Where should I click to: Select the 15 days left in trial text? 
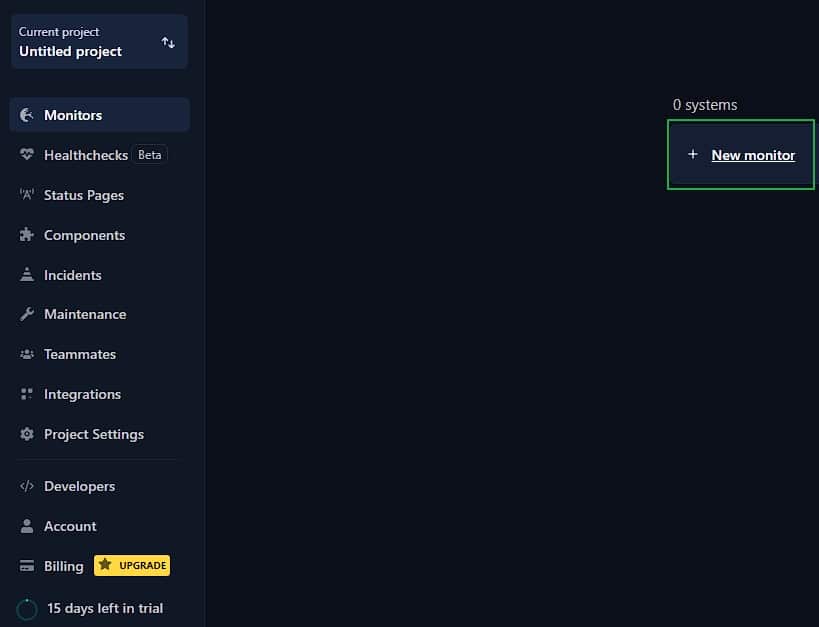point(105,608)
